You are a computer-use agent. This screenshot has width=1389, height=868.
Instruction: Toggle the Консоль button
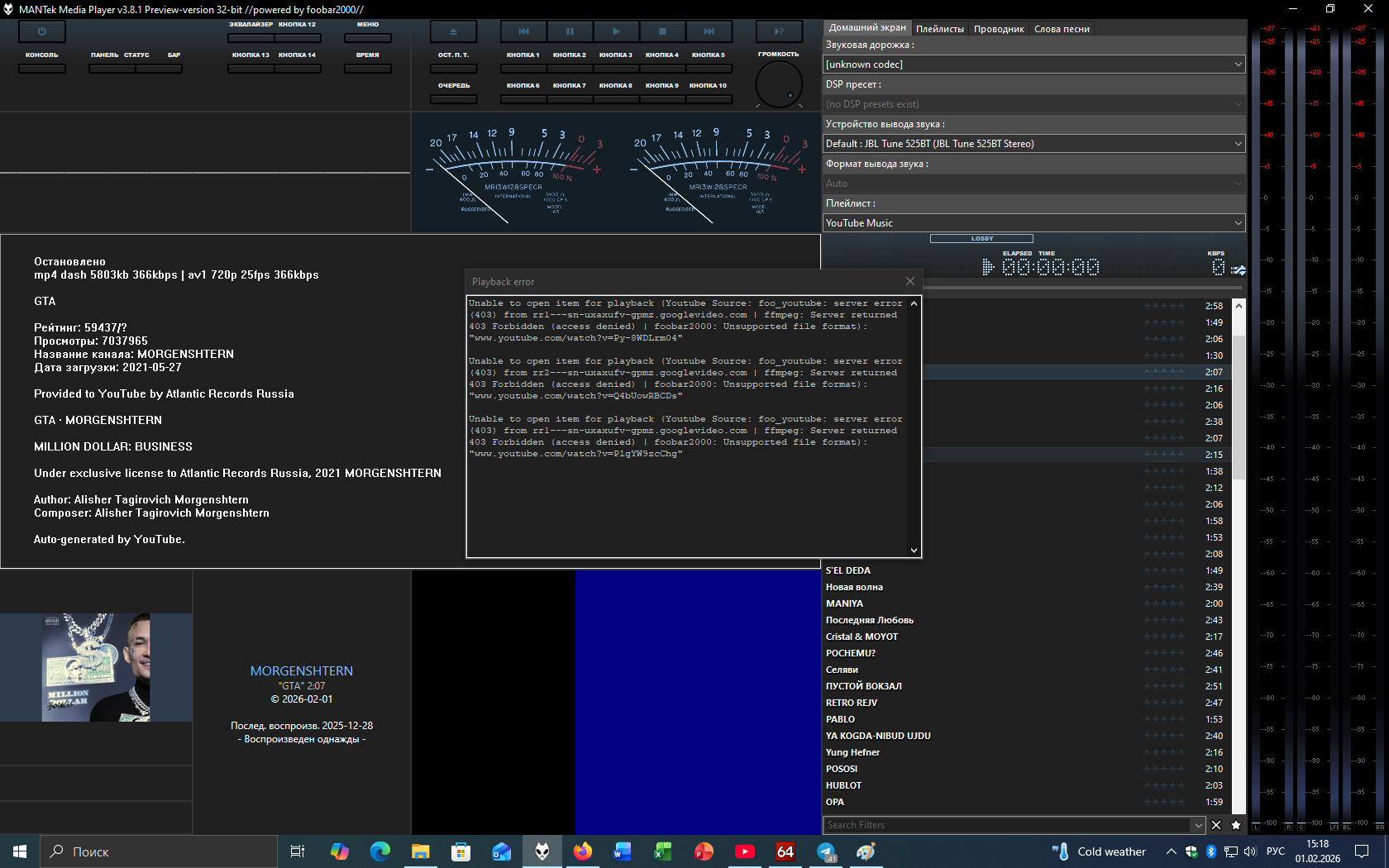42,69
